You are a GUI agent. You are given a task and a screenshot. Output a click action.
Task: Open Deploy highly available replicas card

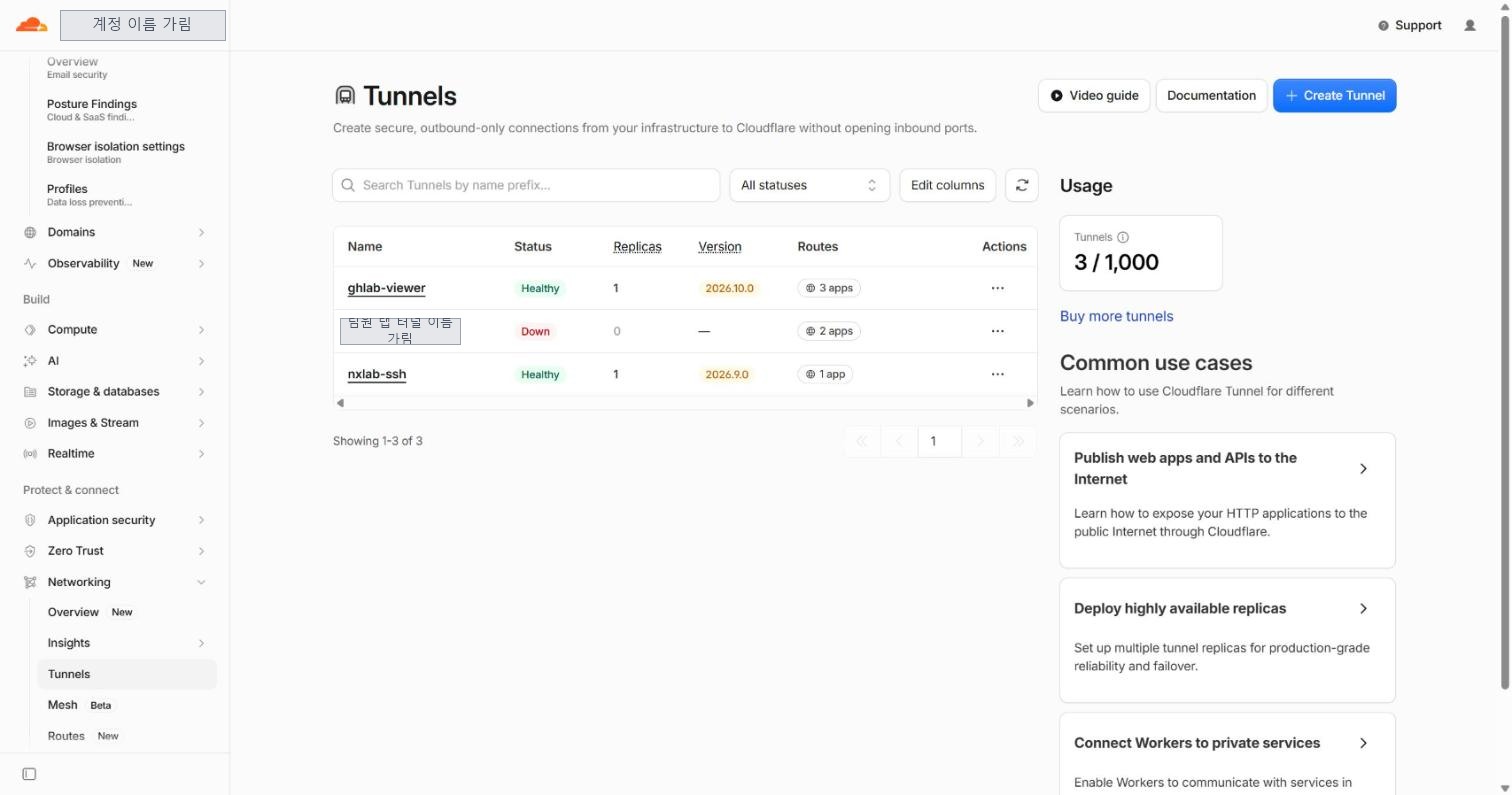point(1227,640)
